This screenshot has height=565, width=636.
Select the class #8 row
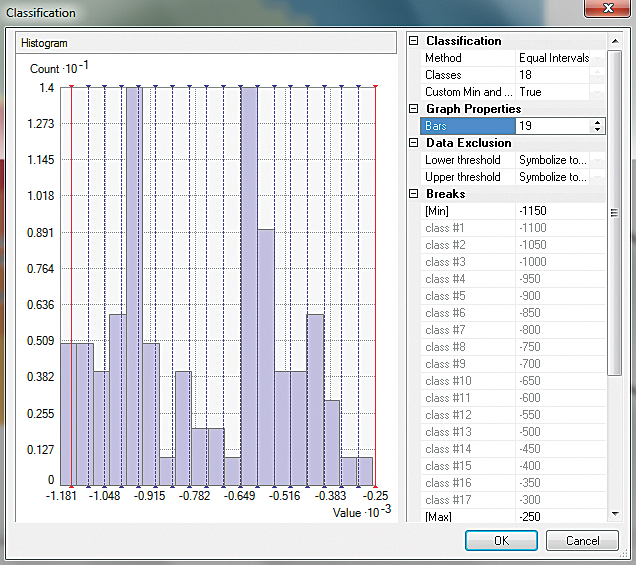point(513,347)
